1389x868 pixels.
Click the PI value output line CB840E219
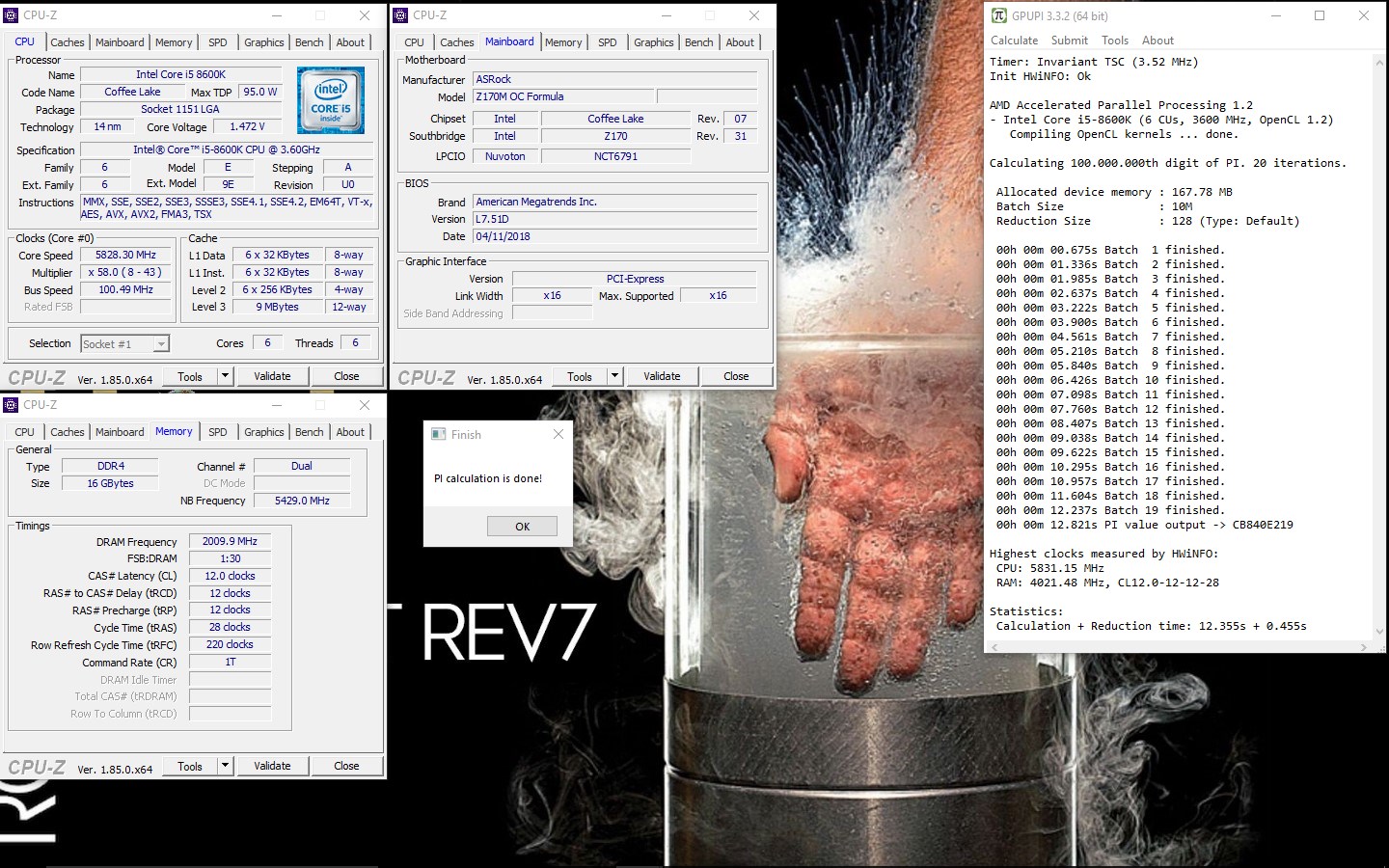click(x=1145, y=525)
